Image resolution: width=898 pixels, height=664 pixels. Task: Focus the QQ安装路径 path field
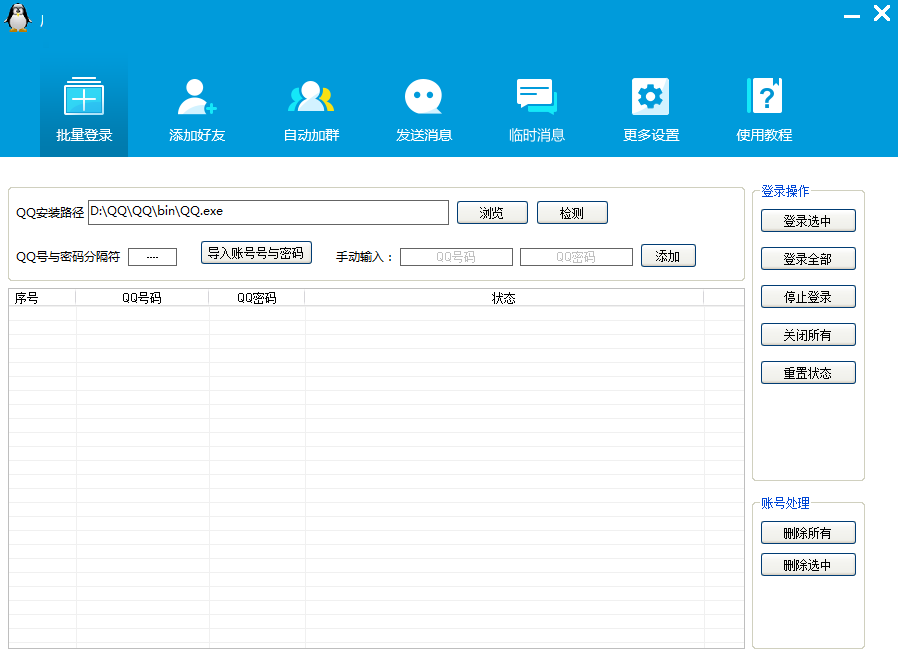(268, 213)
